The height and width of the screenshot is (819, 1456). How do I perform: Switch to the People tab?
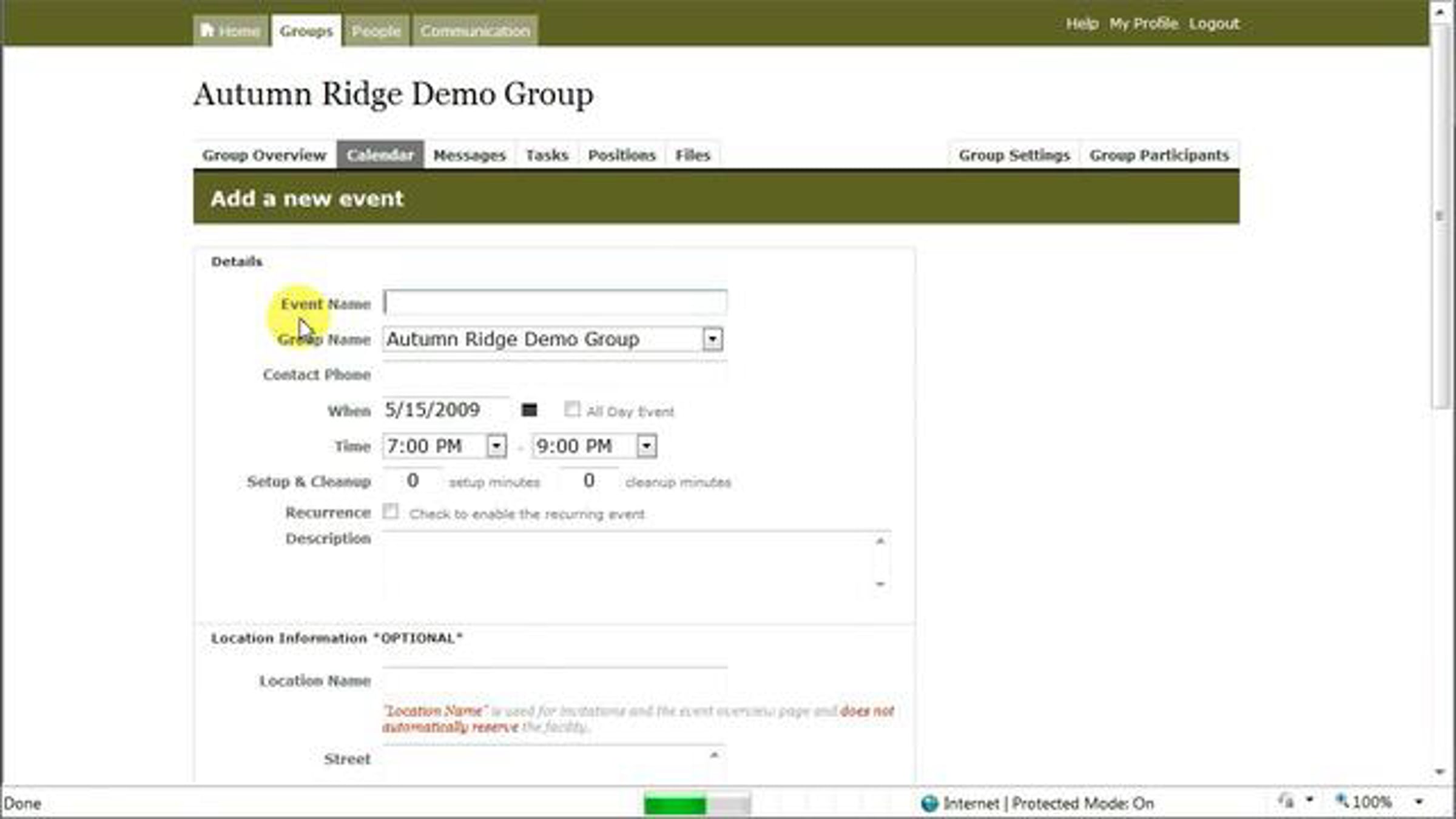click(x=376, y=30)
